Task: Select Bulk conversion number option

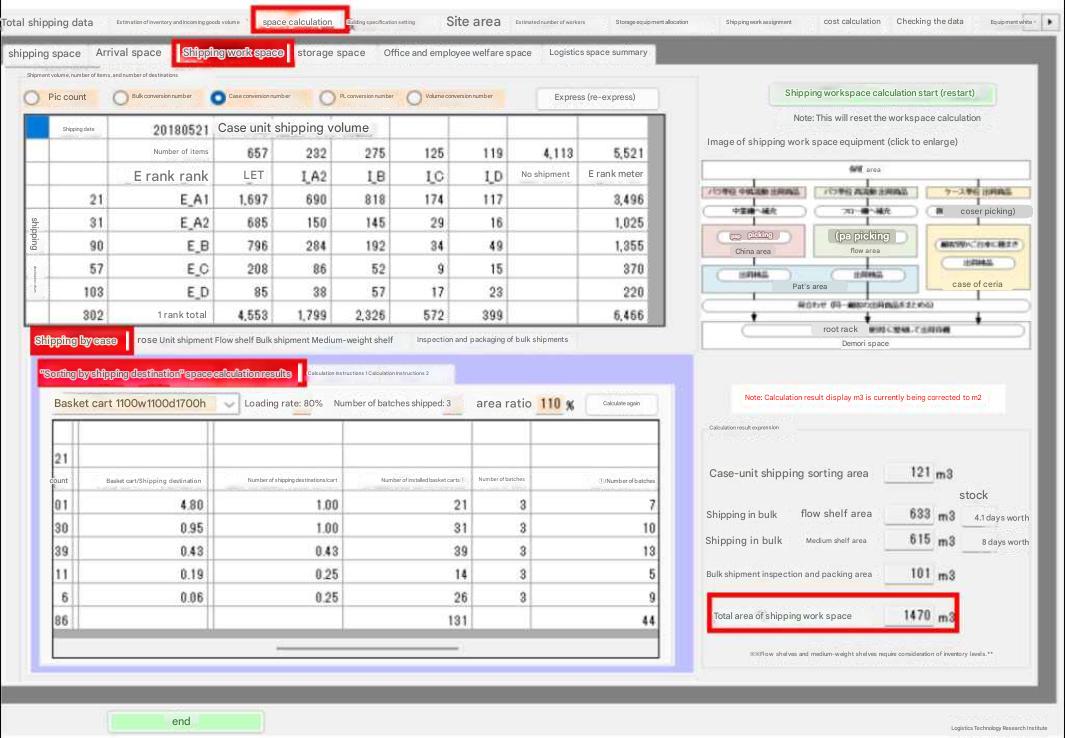Action: pos(119,97)
